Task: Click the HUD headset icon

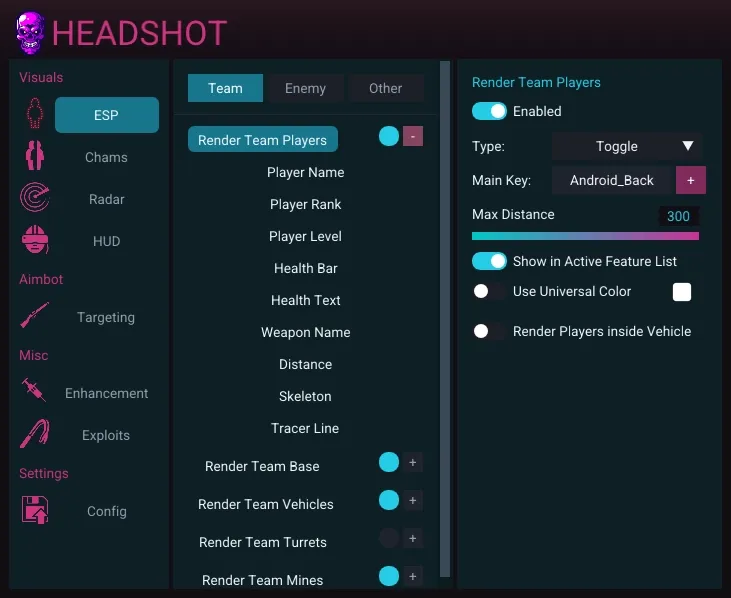Action: point(35,241)
